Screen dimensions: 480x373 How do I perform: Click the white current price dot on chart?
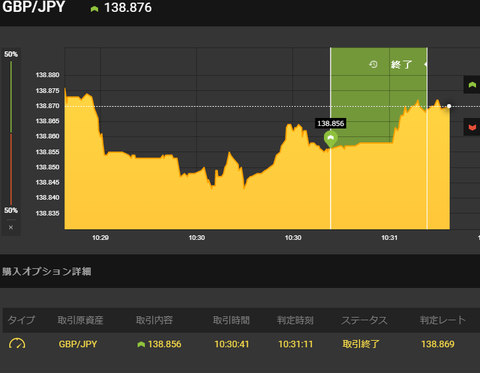pos(449,106)
